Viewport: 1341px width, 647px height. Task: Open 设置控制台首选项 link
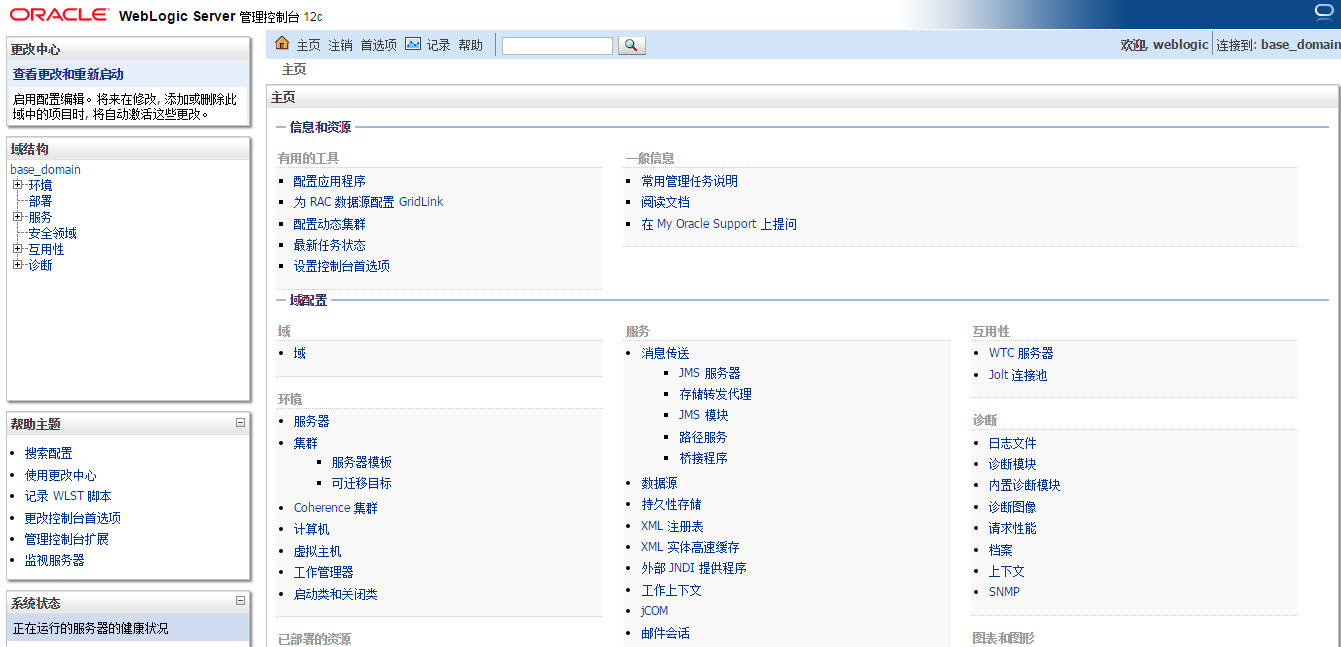click(x=341, y=266)
